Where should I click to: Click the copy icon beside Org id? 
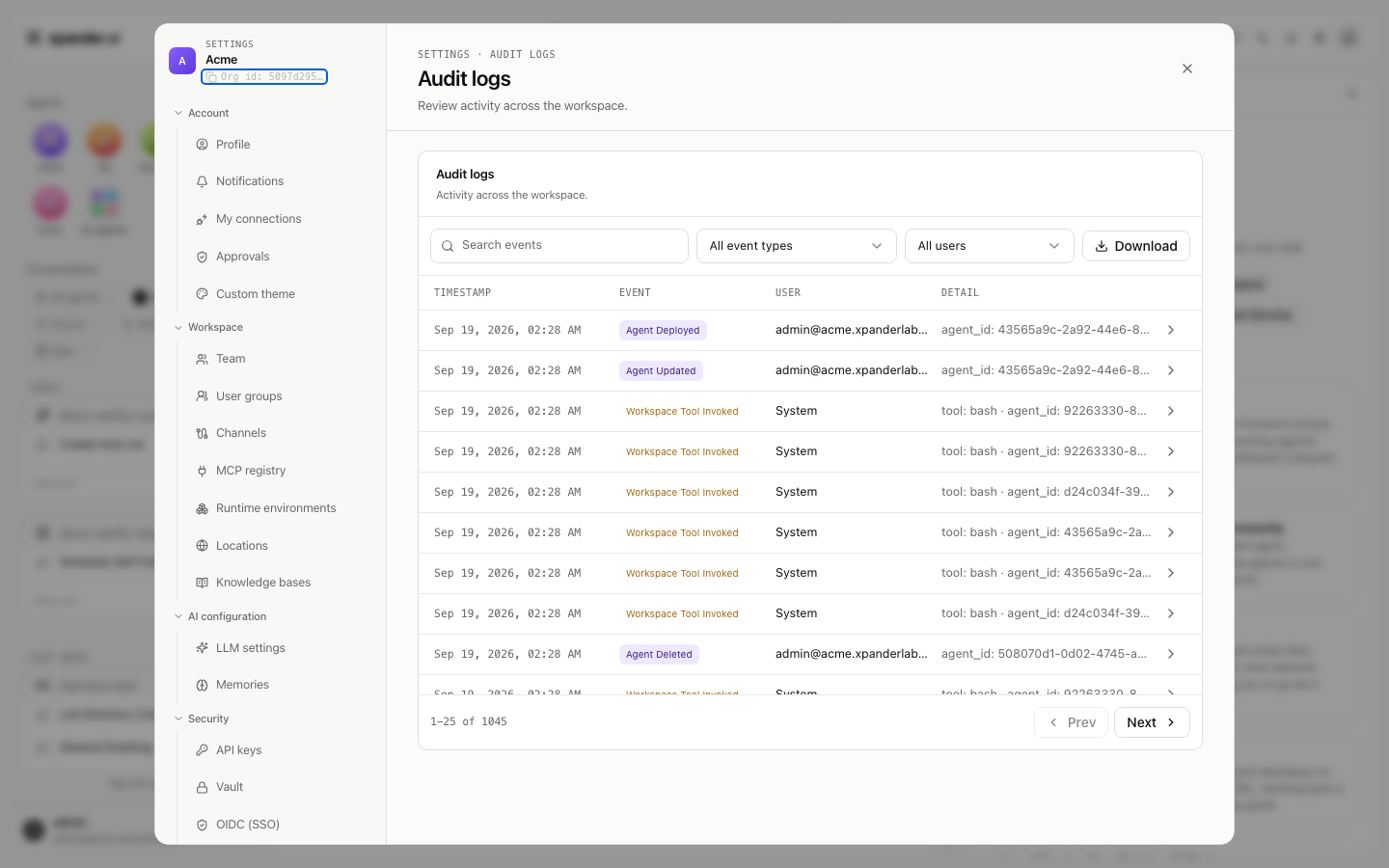point(211,76)
